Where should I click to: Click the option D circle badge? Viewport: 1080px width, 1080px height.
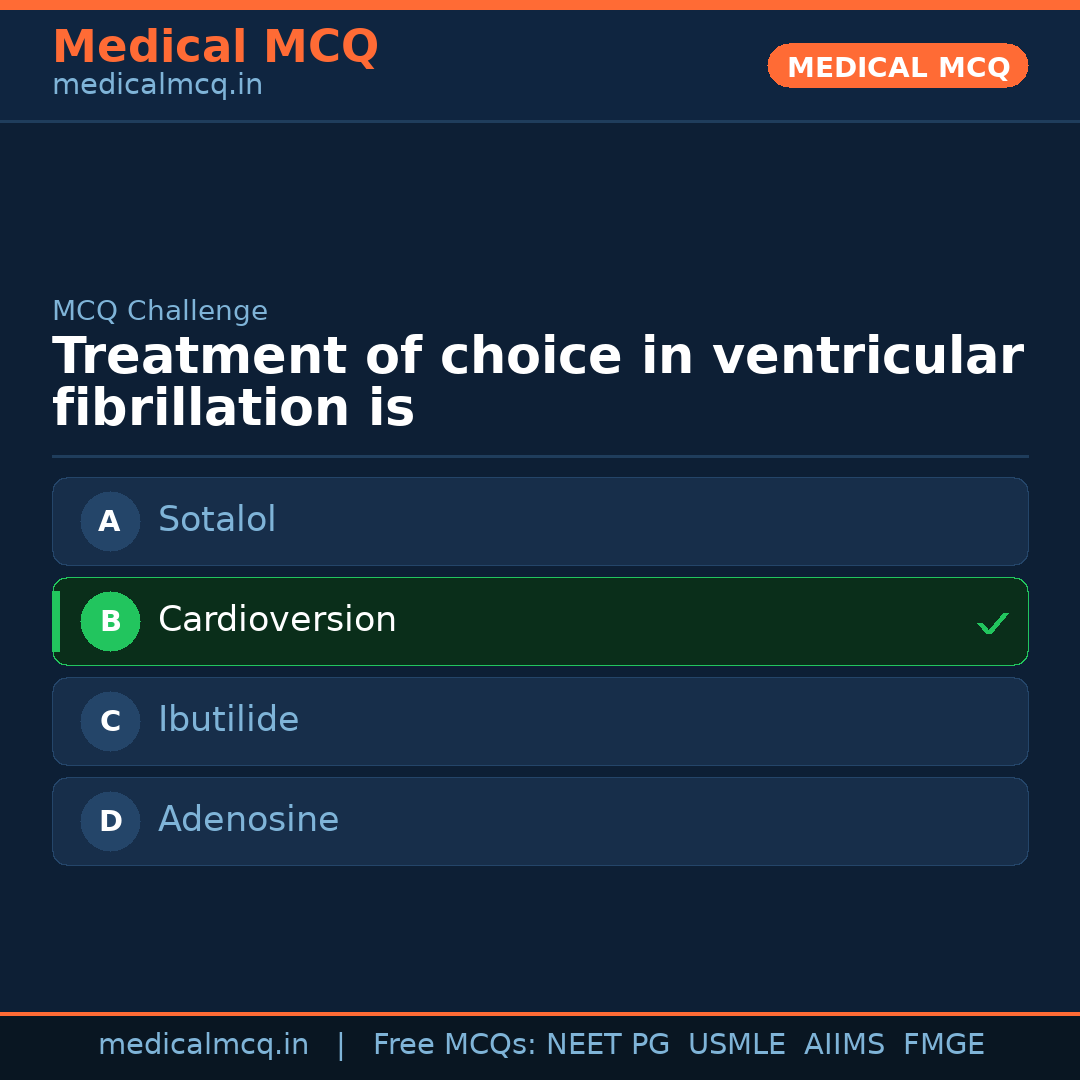coord(110,821)
